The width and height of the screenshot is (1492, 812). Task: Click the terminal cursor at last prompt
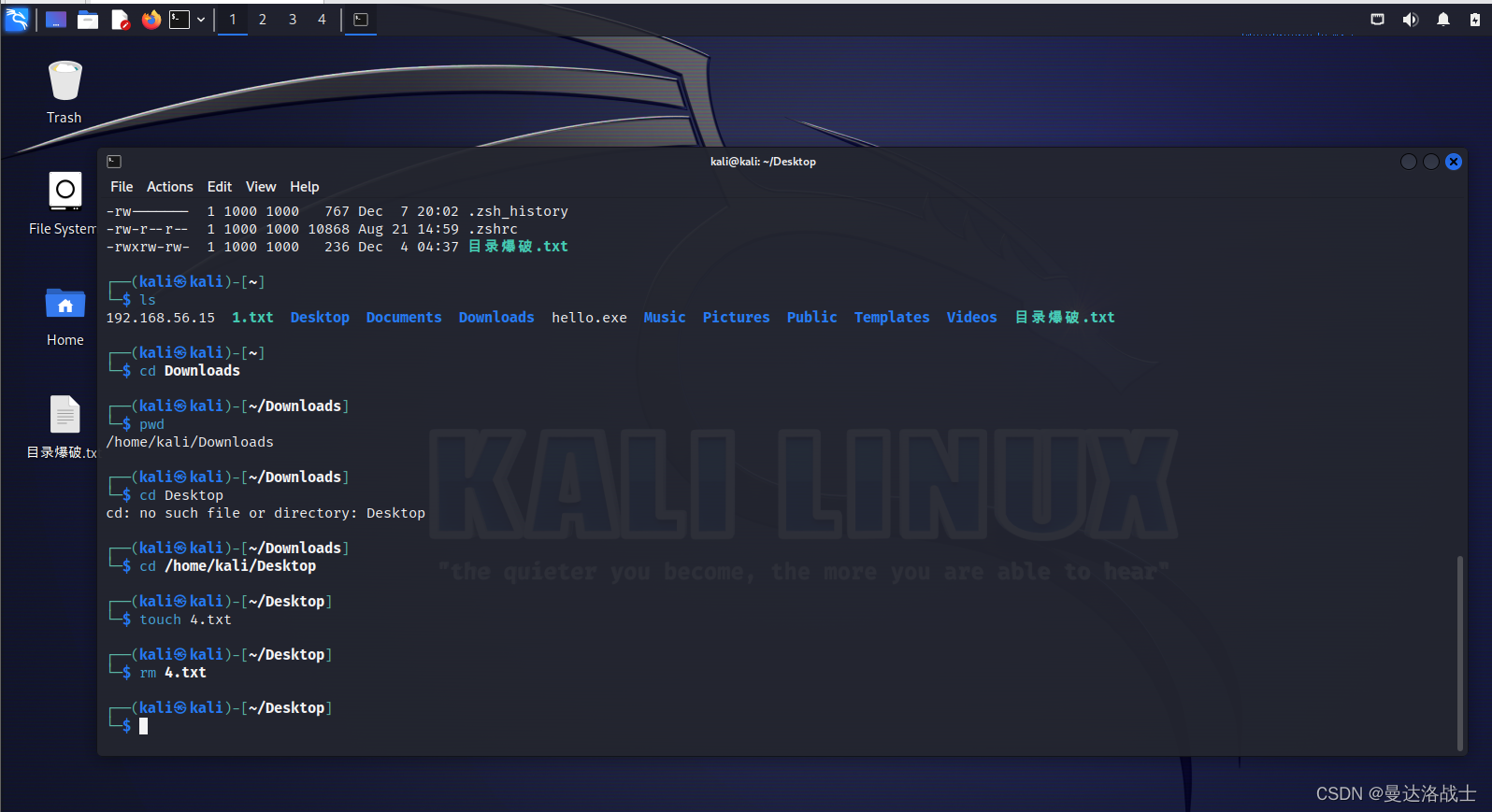pyautogui.click(x=144, y=726)
